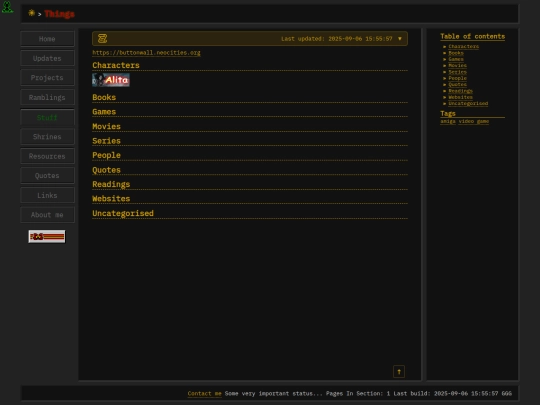Click the Last updated timestamp text
This screenshot has width=540, height=405.
336,39
